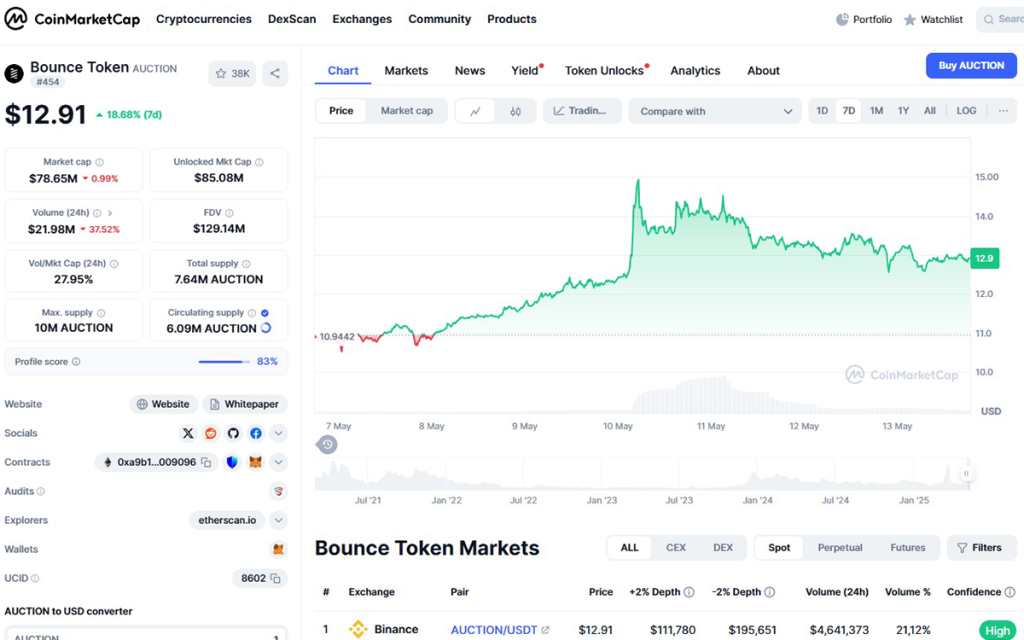The image size is (1024, 640).
Task: Expand more contracts chevron
Action: pos(278,462)
